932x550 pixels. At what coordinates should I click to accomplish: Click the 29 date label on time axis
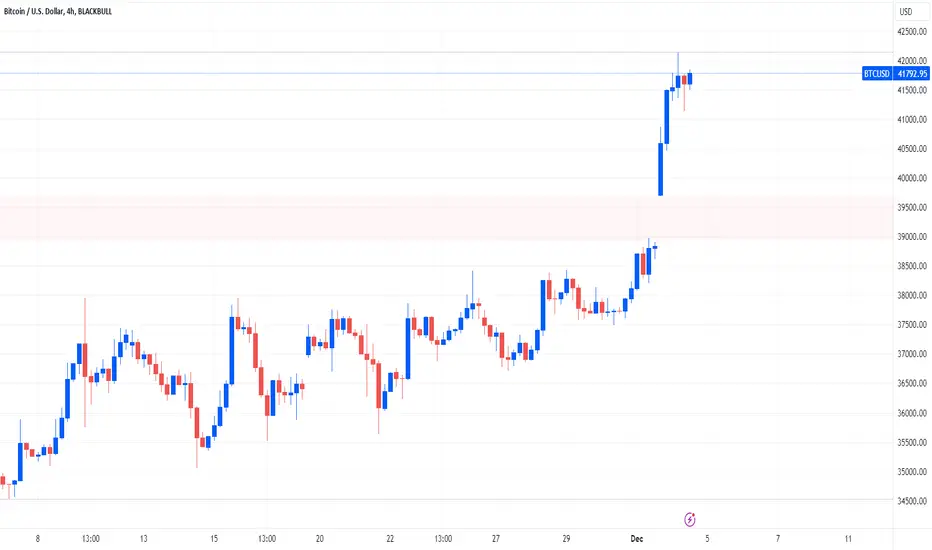coord(566,539)
